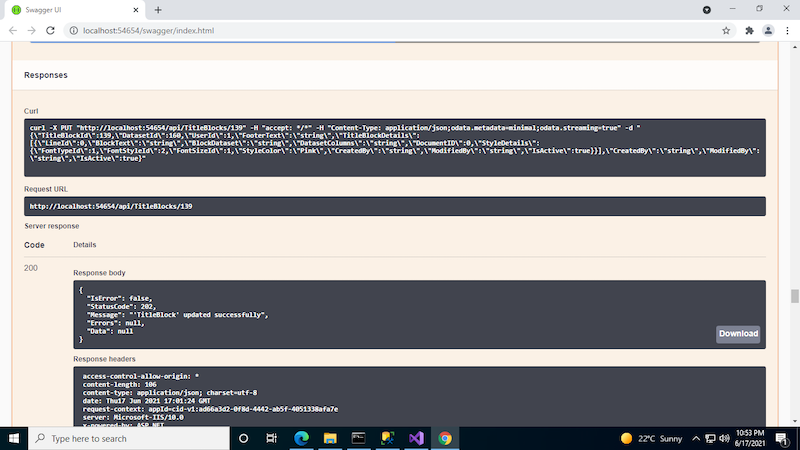800x450 pixels.
Task: Open Visual Studio from taskbar
Action: (x=416, y=438)
